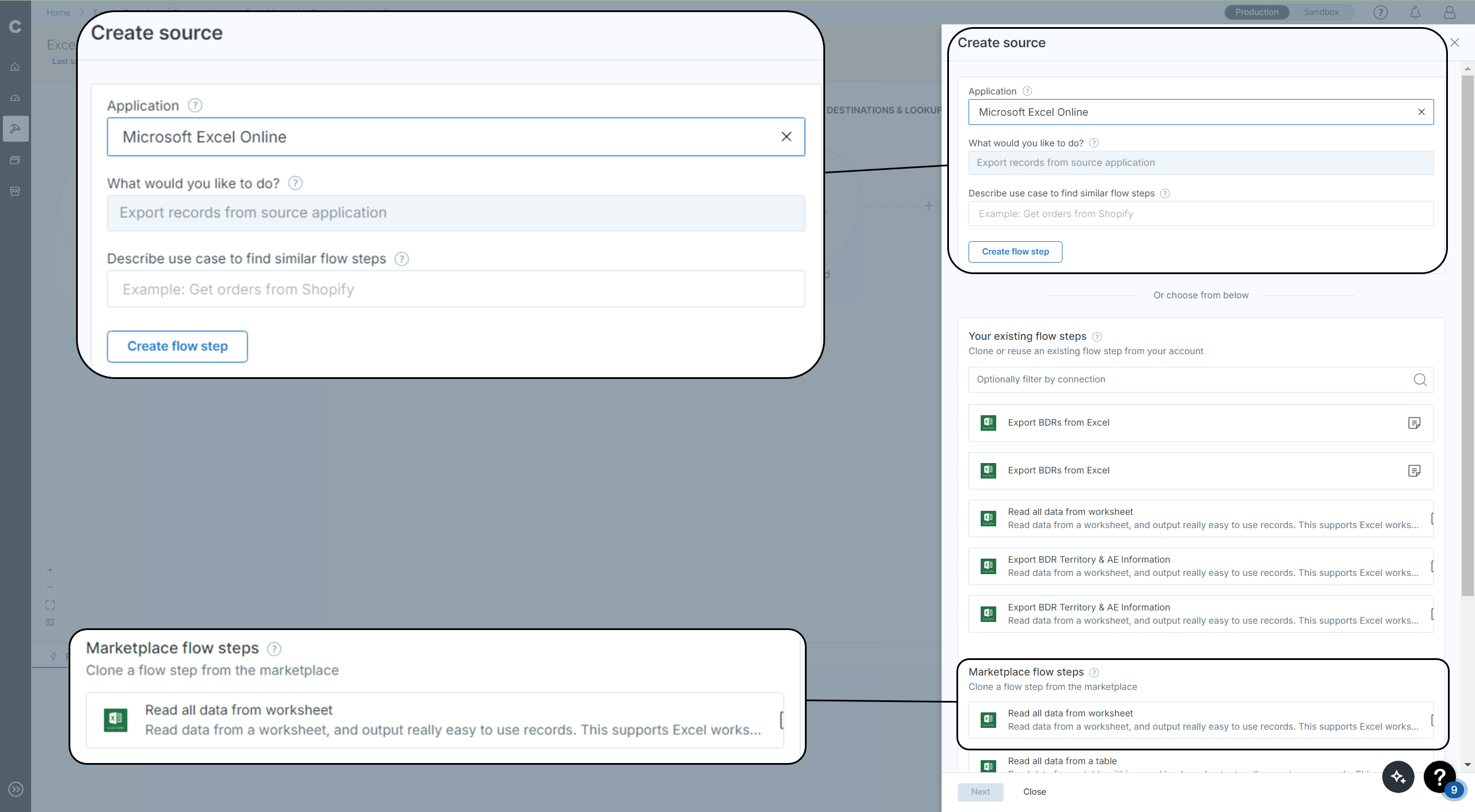Open the AI sparkle assistant button
Image resolution: width=1475 pixels, height=812 pixels.
pos(1398,777)
